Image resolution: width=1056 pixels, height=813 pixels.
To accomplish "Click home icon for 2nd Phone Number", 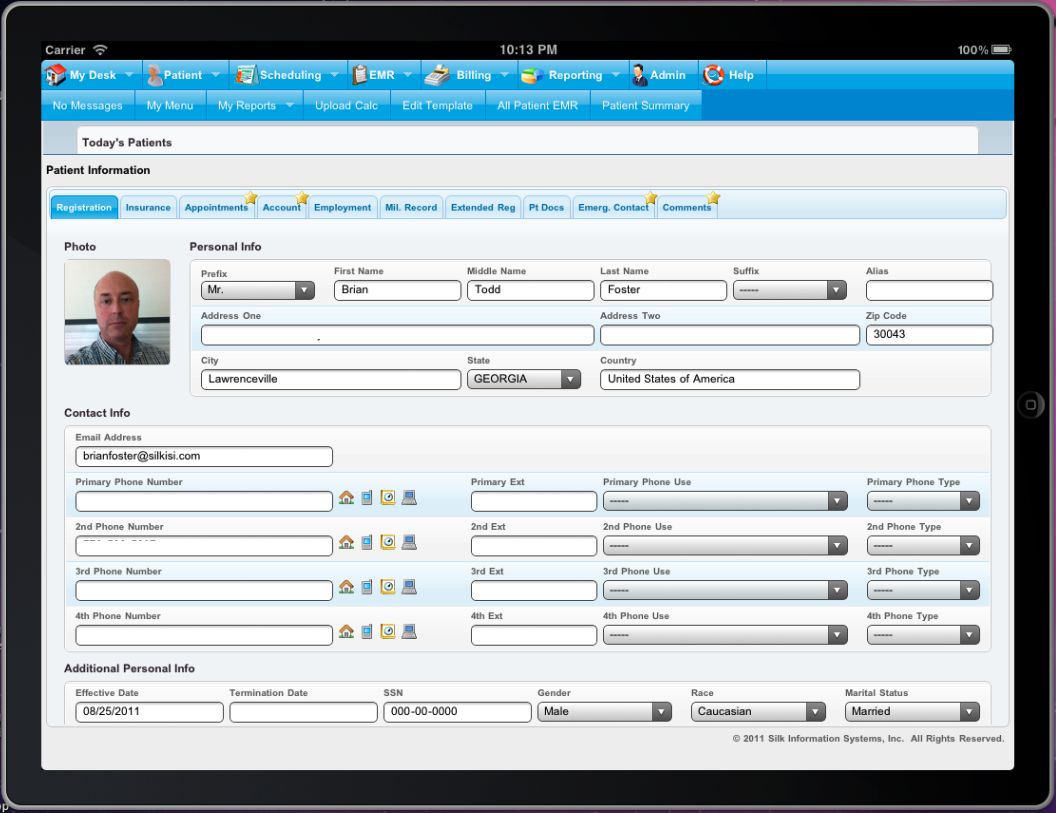I will pyautogui.click(x=346, y=542).
